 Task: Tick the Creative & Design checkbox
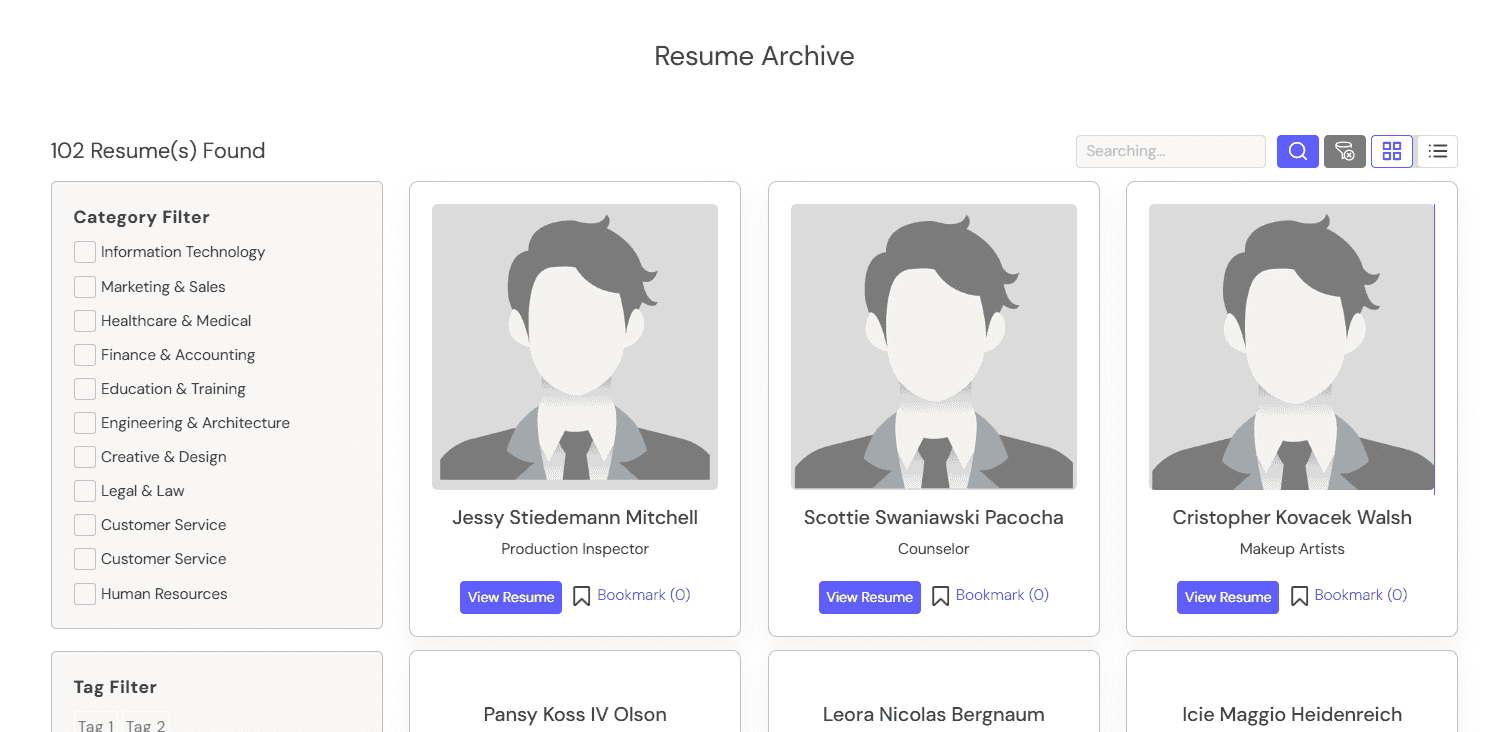click(x=85, y=457)
